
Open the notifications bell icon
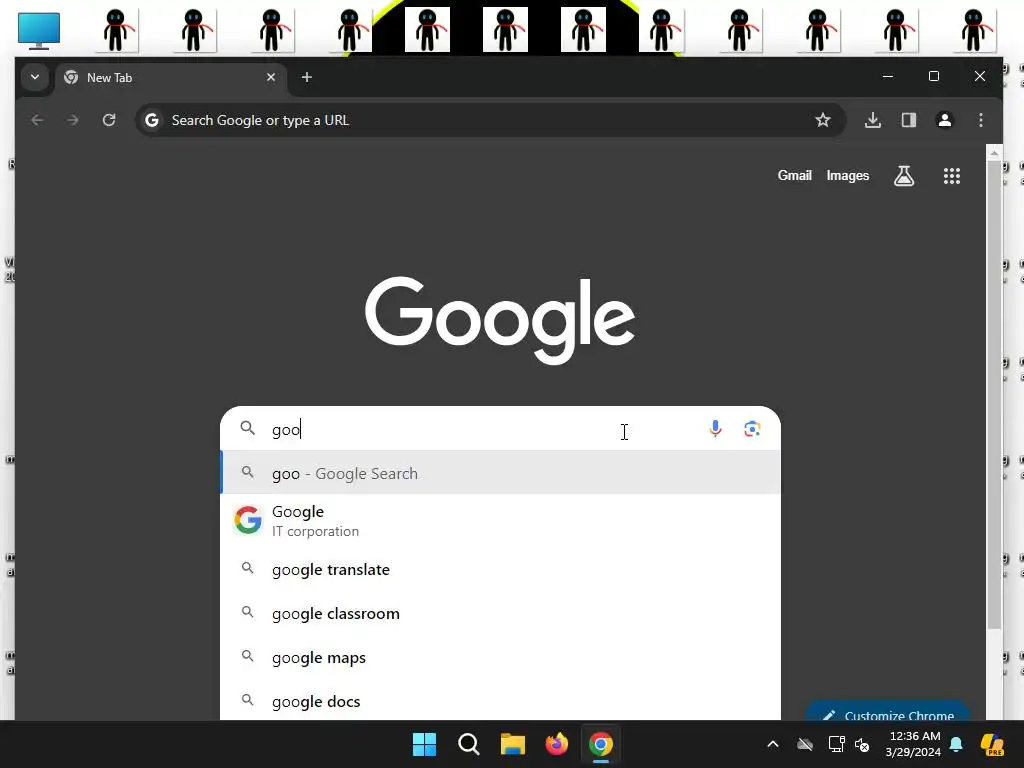coord(956,744)
